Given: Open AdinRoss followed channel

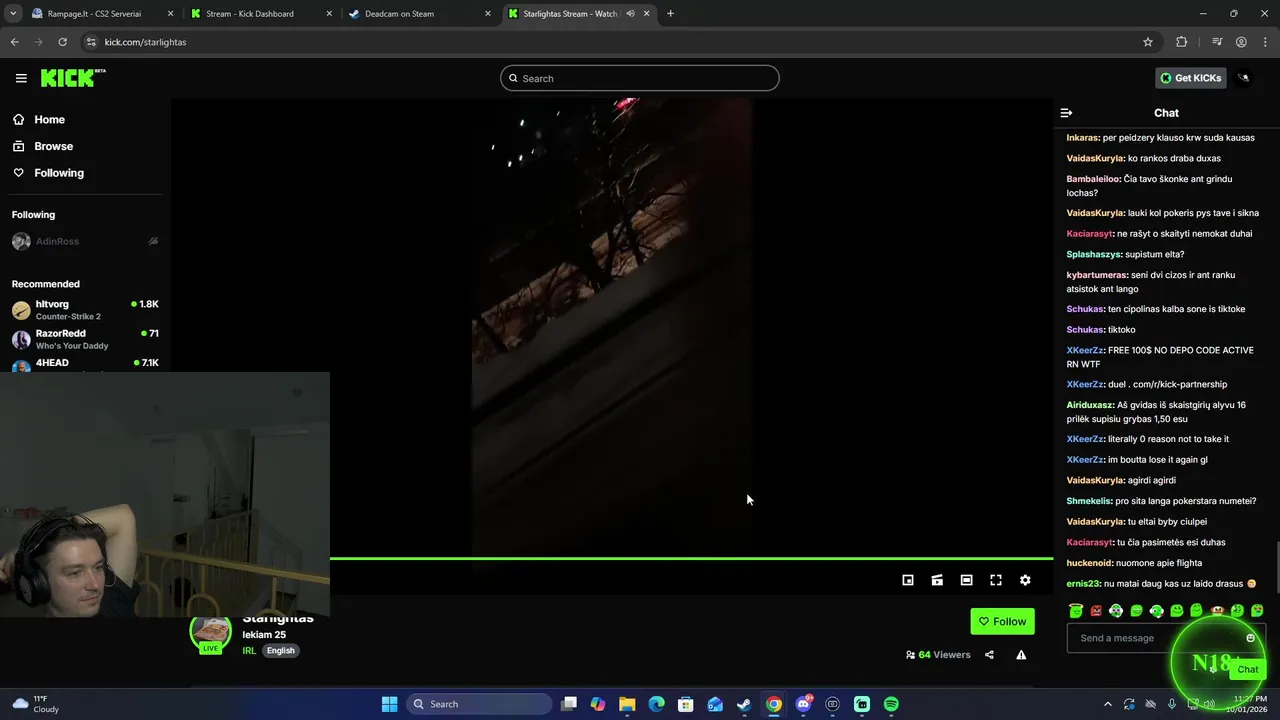Looking at the screenshot, I should pos(85,241).
